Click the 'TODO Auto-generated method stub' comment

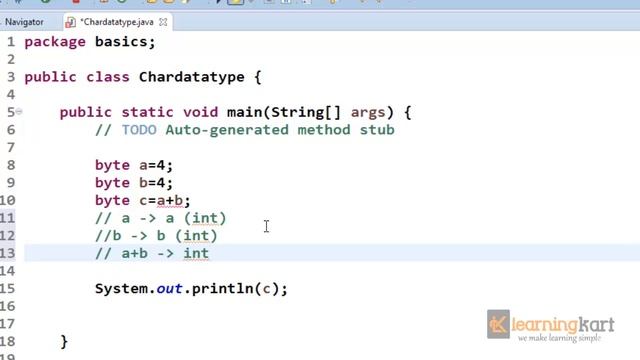[x=244, y=130]
